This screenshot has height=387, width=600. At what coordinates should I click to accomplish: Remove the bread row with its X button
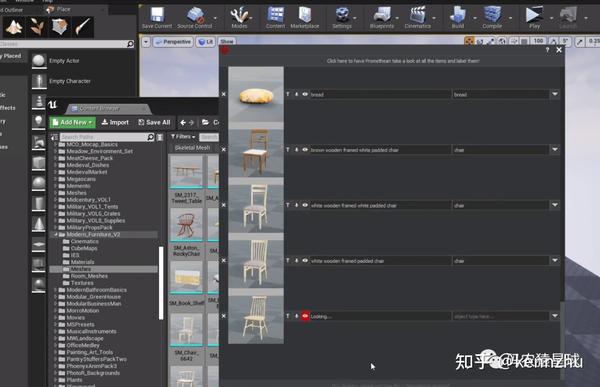click(224, 94)
